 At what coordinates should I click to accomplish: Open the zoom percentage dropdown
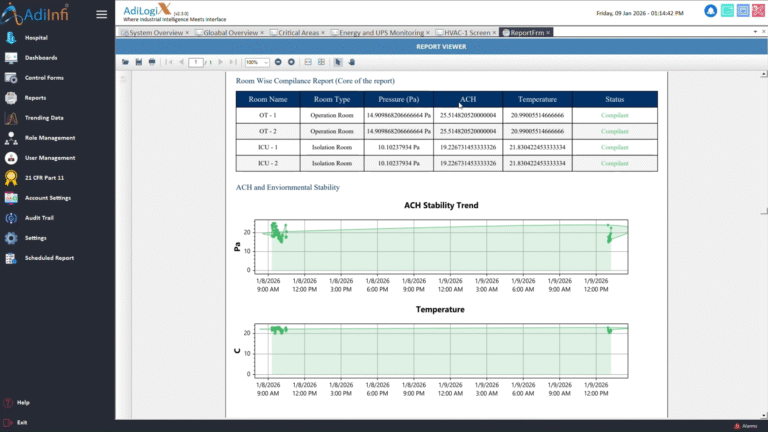[265, 62]
